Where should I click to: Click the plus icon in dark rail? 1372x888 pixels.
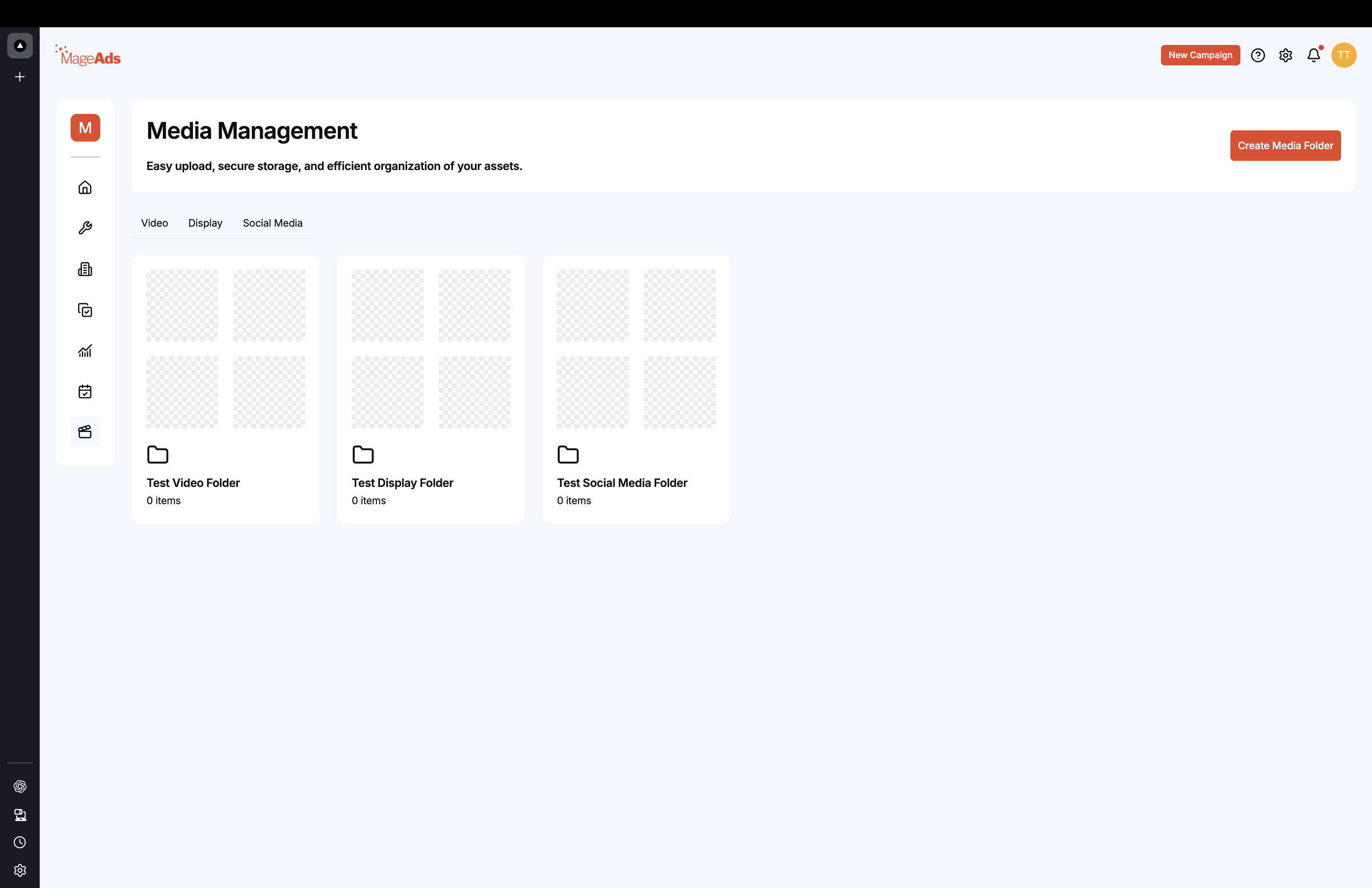20,77
